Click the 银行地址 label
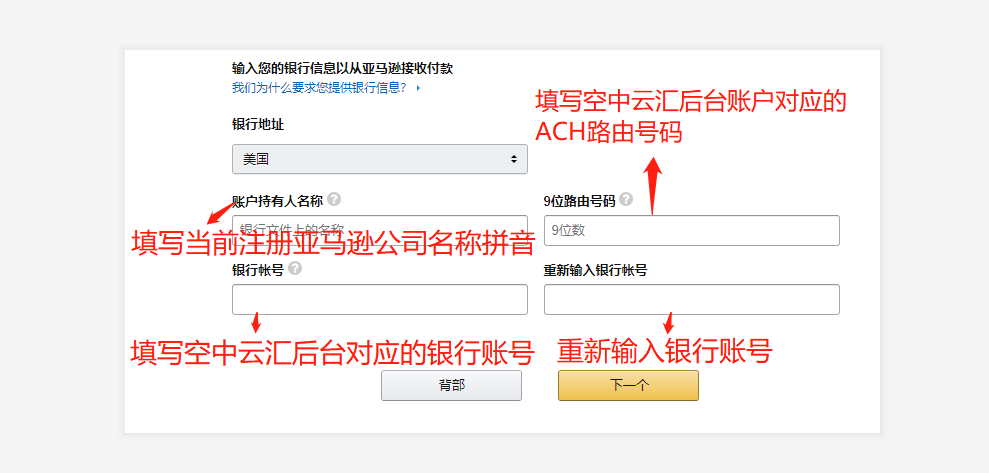This screenshot has height=473, width=989. (258, 125)
